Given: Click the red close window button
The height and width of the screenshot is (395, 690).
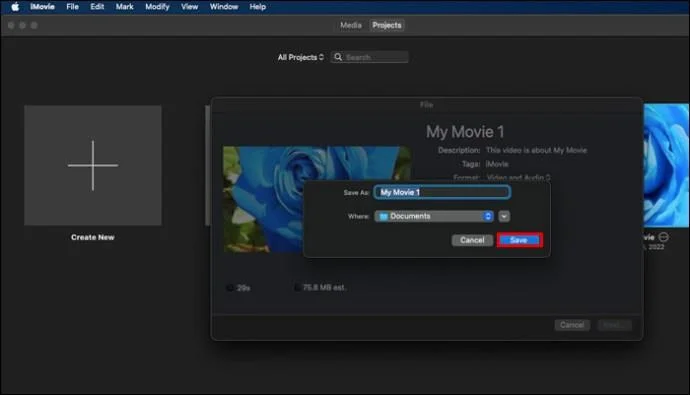Looking at the screenshot, I should coord(11,26).
